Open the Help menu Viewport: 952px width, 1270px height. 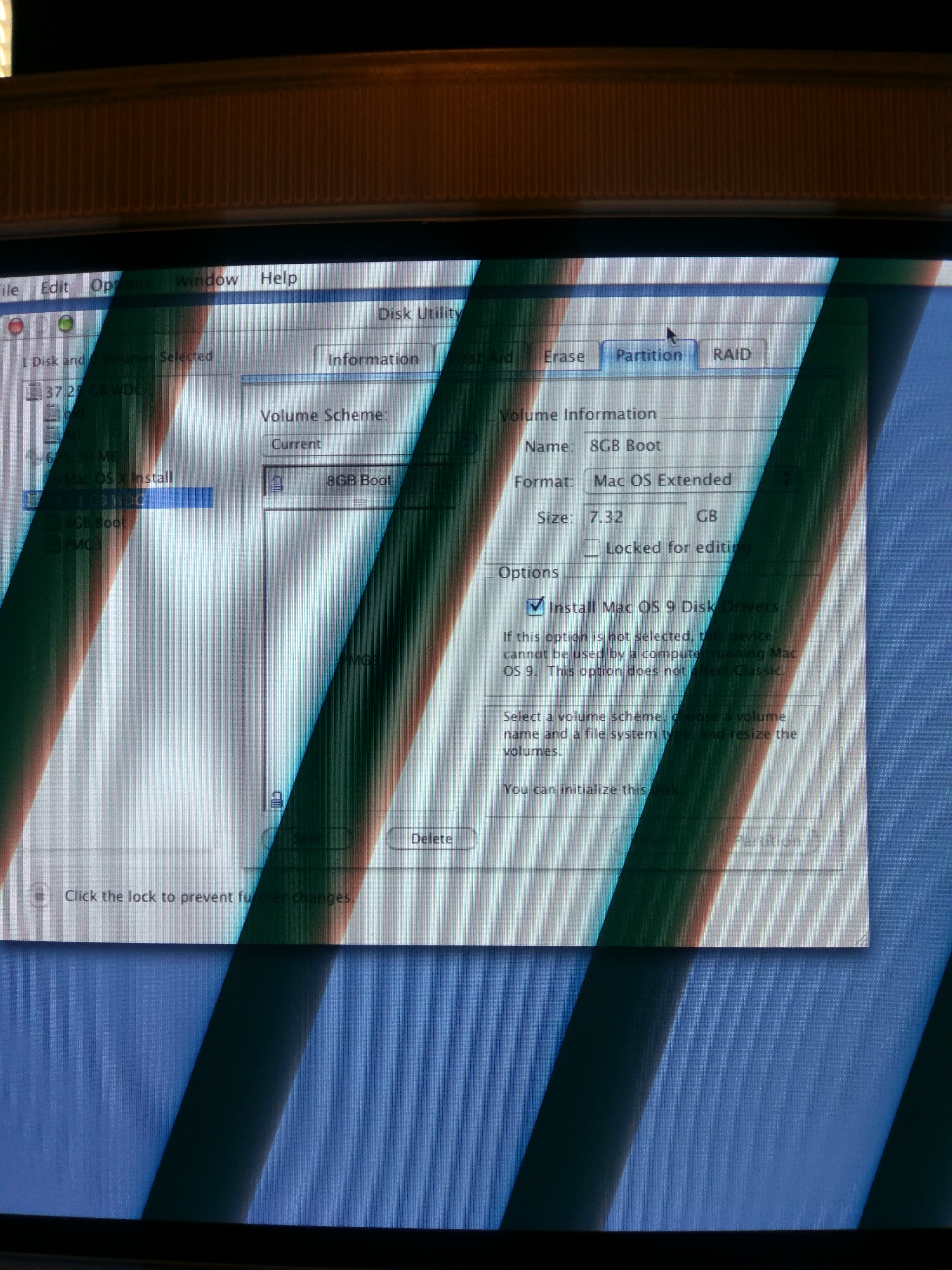coord(278,278)
